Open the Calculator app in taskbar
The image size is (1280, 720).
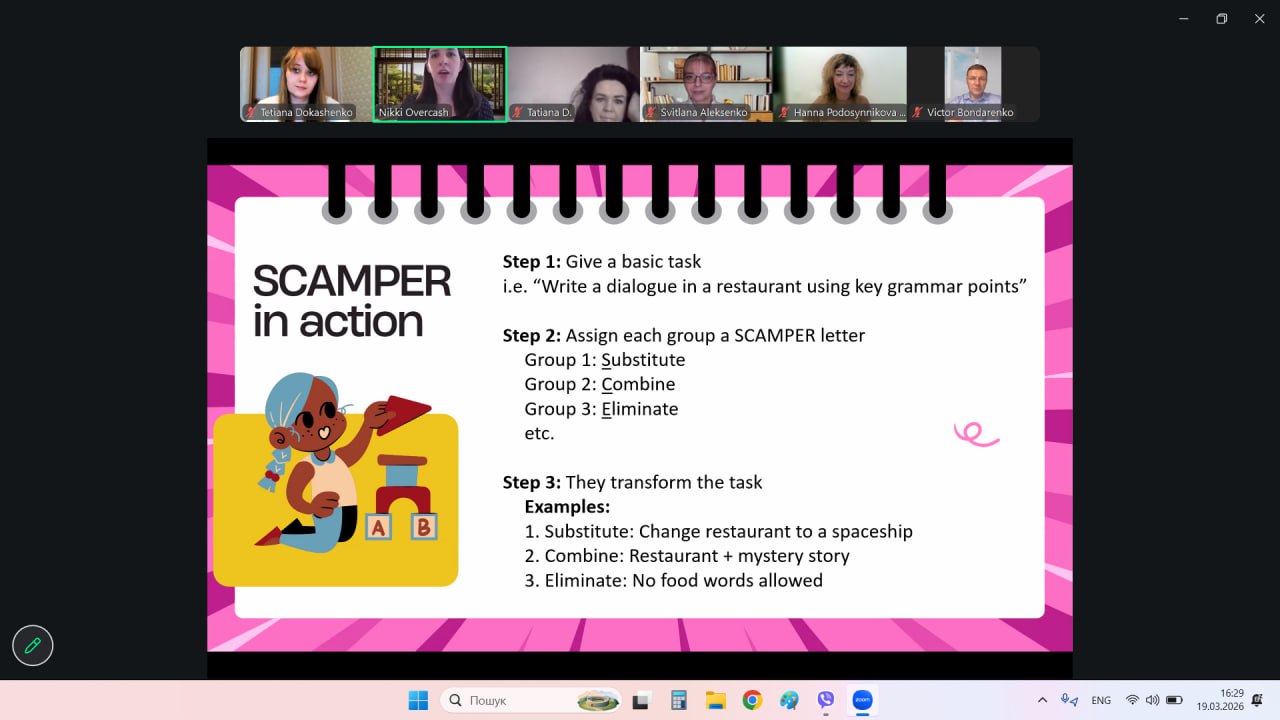[678, 700]
